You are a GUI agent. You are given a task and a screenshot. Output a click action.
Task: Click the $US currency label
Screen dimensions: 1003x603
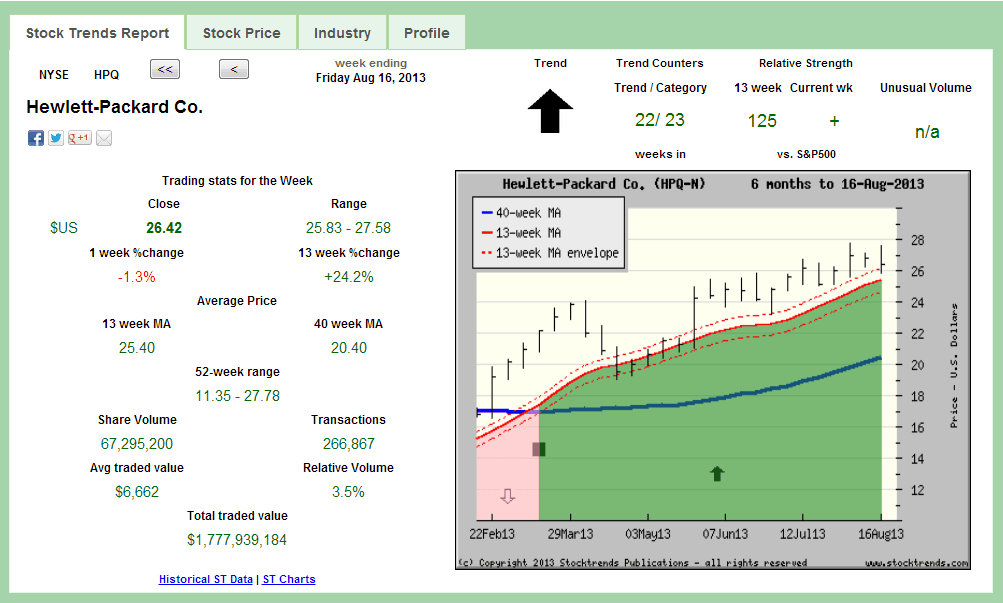click(x=63, y=228)
